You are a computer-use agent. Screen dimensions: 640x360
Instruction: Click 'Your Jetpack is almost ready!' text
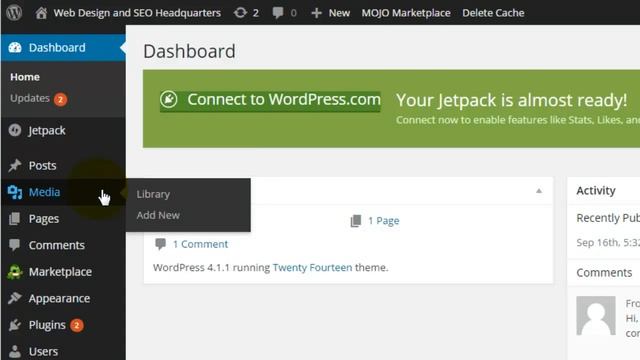click(511, 100)
